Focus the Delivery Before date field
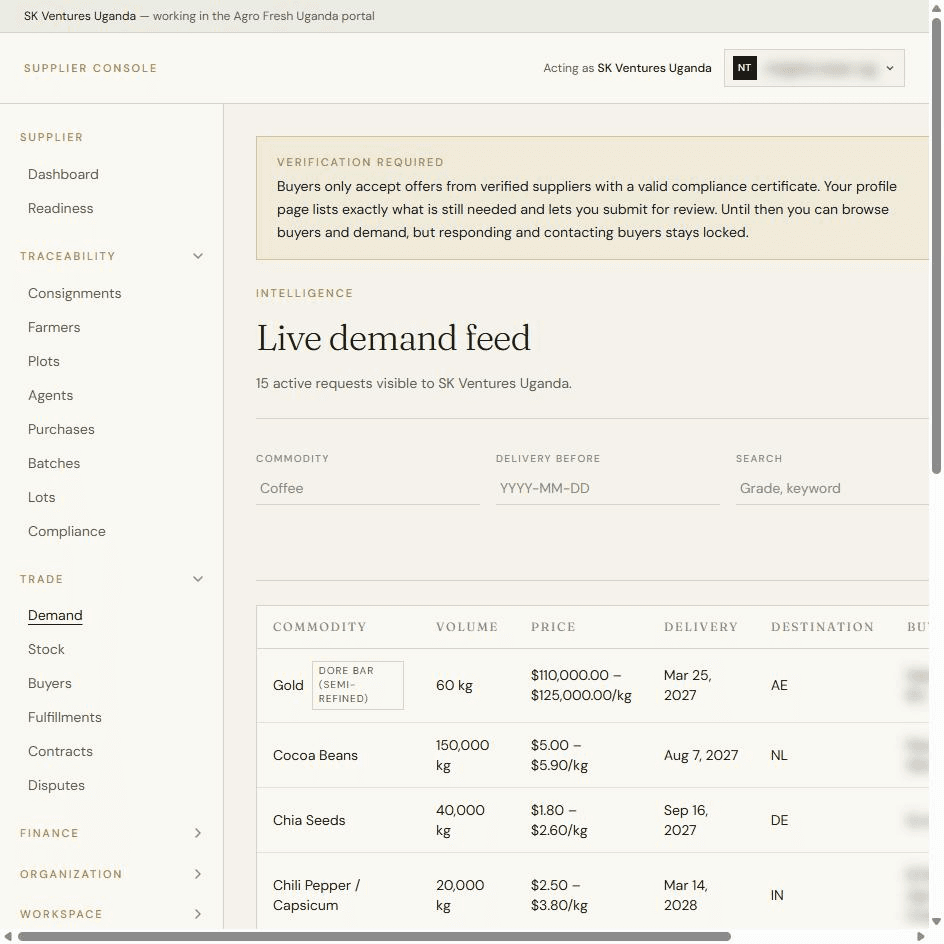Screen dimensions: 944x944 [607, 488]
